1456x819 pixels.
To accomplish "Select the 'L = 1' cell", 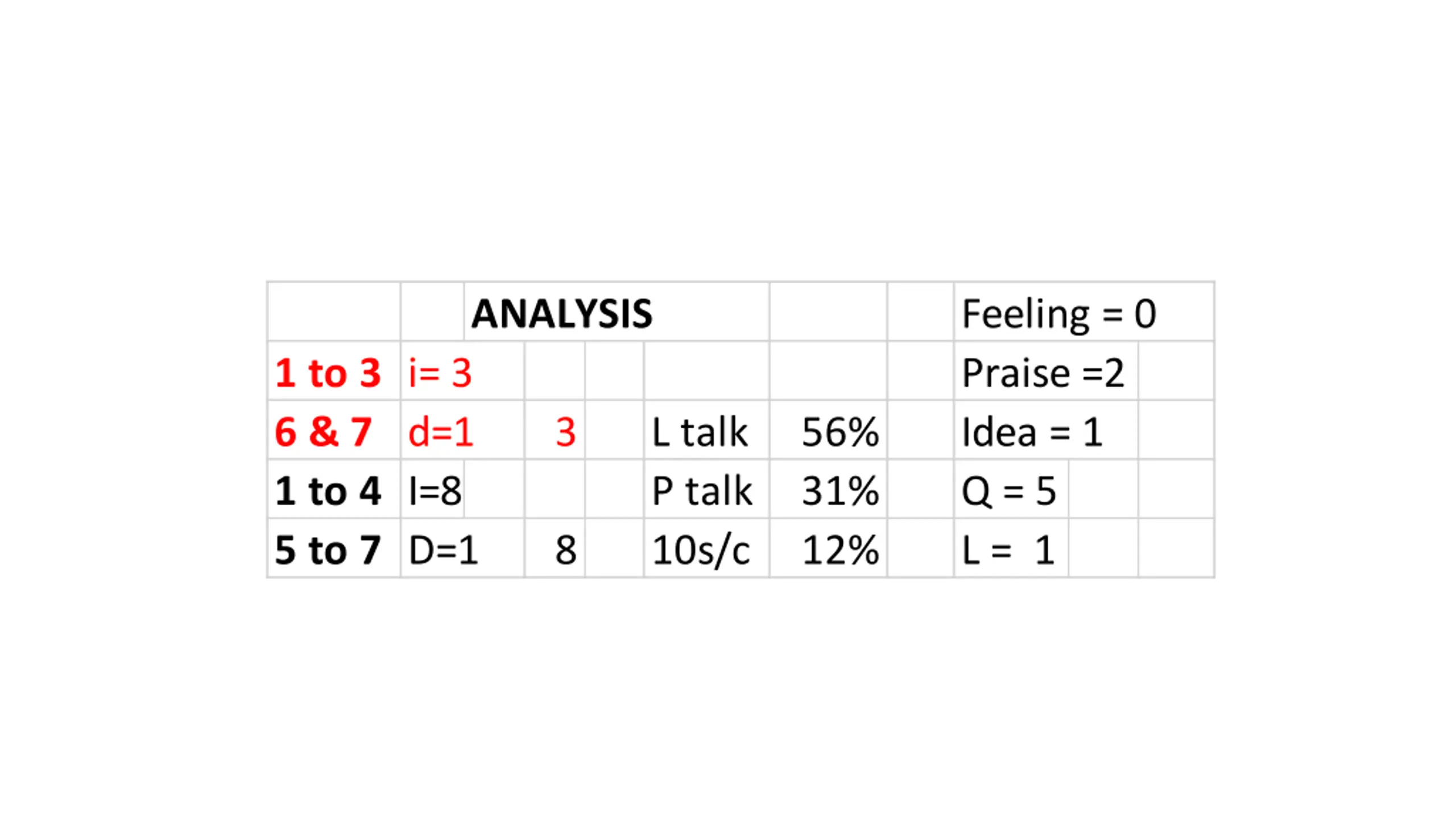I will tap(1011, 549).
